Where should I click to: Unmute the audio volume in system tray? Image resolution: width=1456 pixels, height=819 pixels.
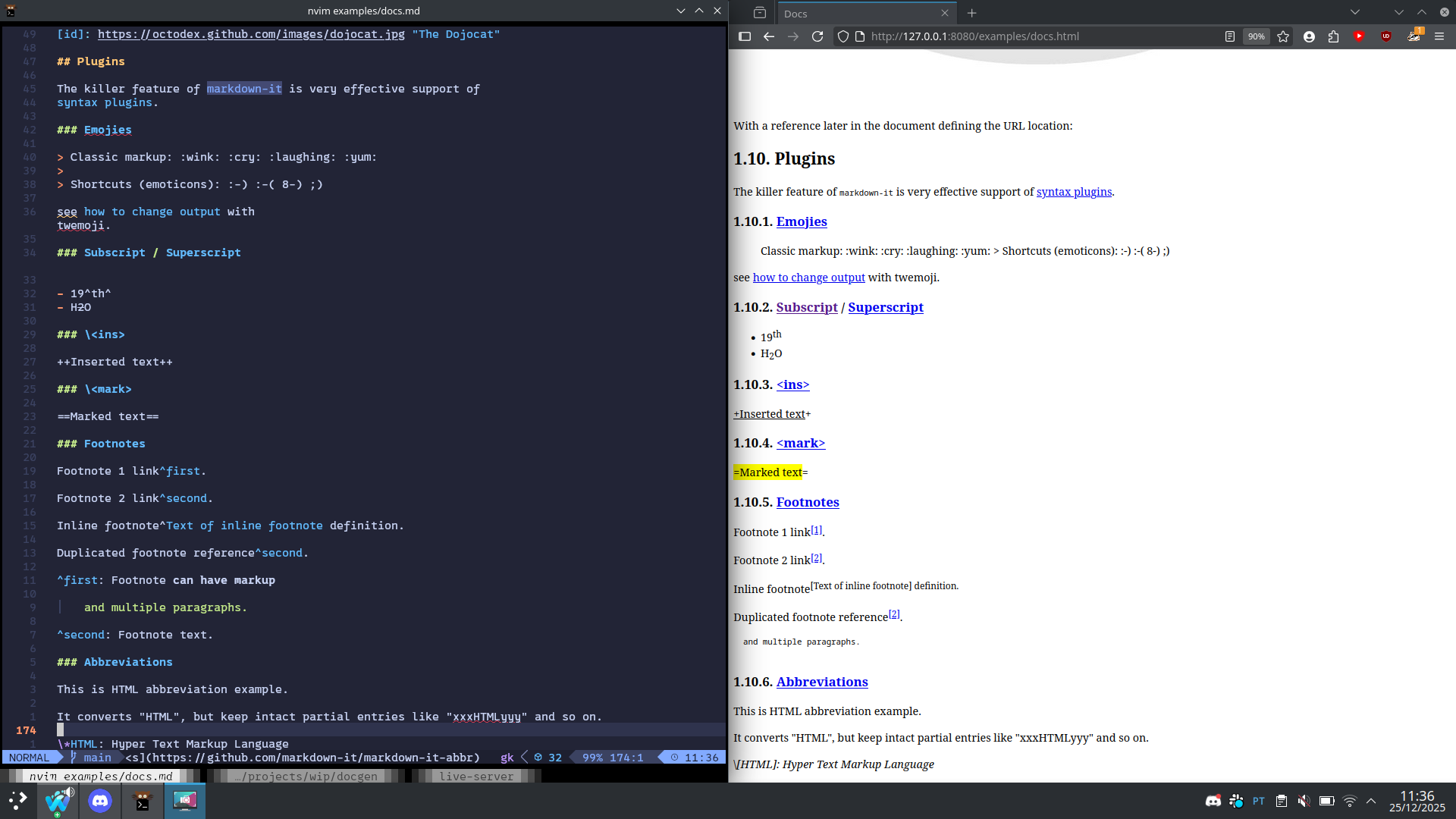(x=1304, y=801)
